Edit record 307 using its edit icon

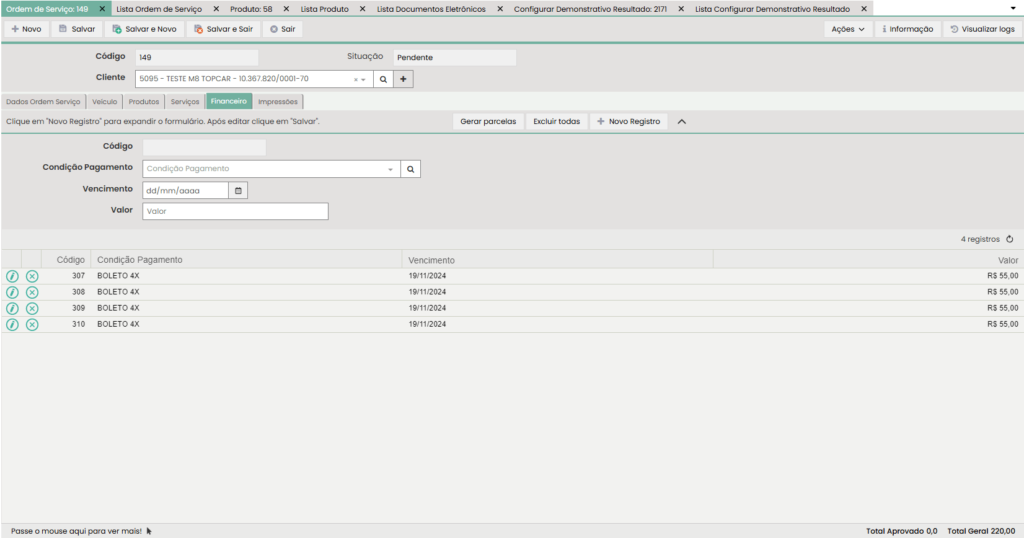pos(12,276)
